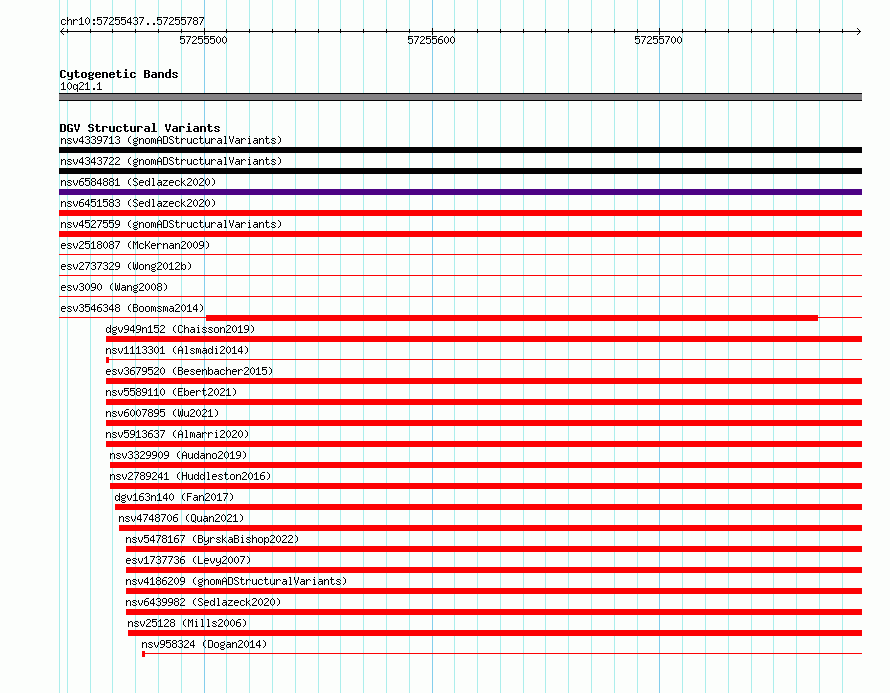Select the dgv949n152 Chaisson2019 label
890x693 pixels.
(x=180, y=329)
